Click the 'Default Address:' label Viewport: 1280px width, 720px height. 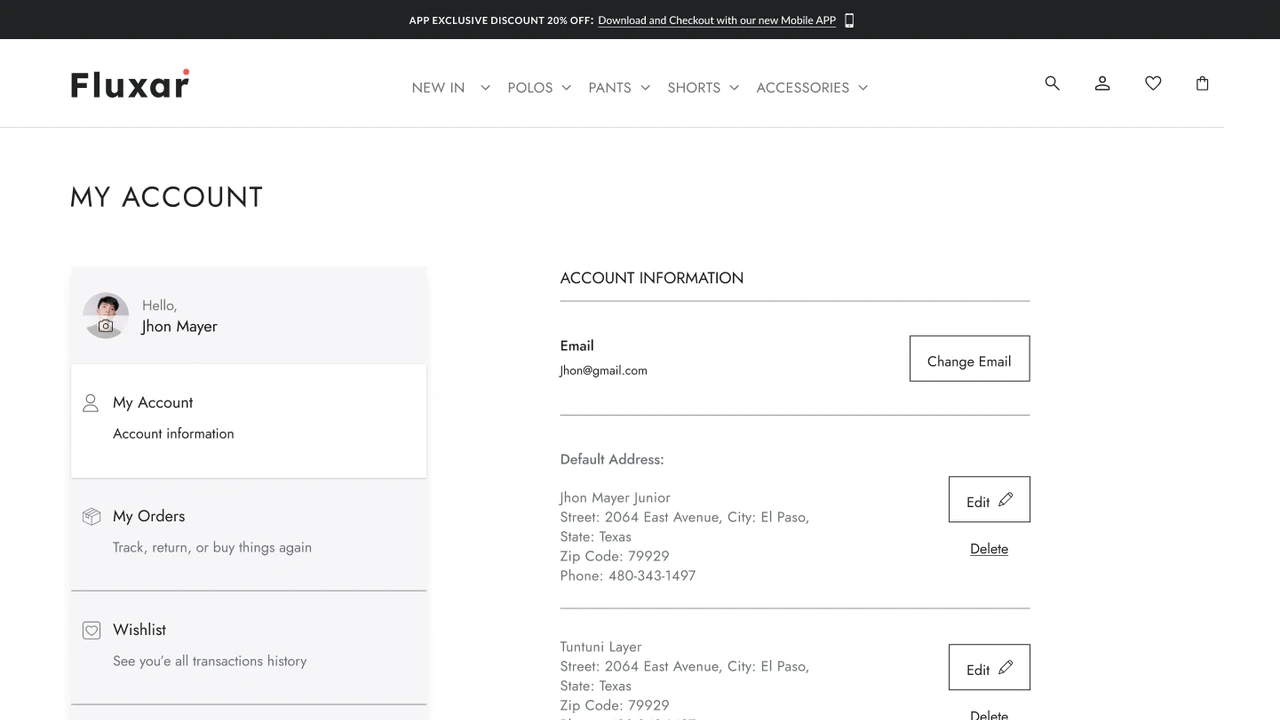tap(612, 459)
